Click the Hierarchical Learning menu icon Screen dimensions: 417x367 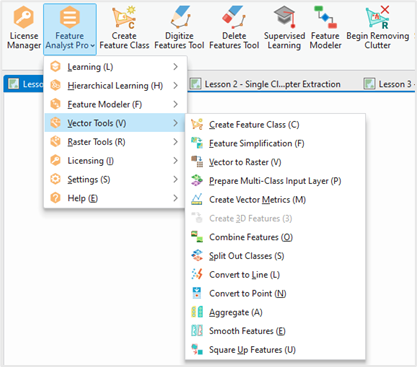[55, 85]
